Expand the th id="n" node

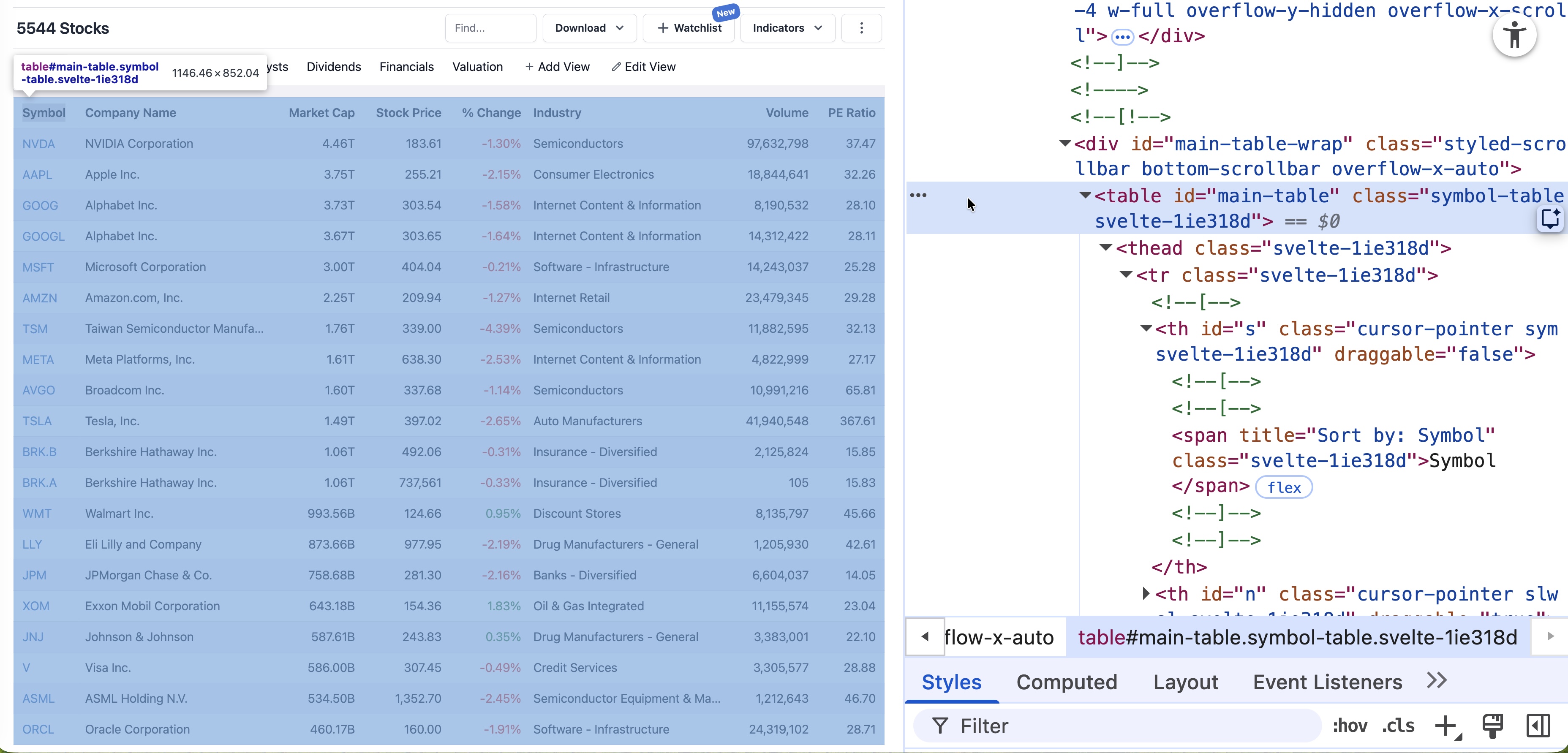1146,593
